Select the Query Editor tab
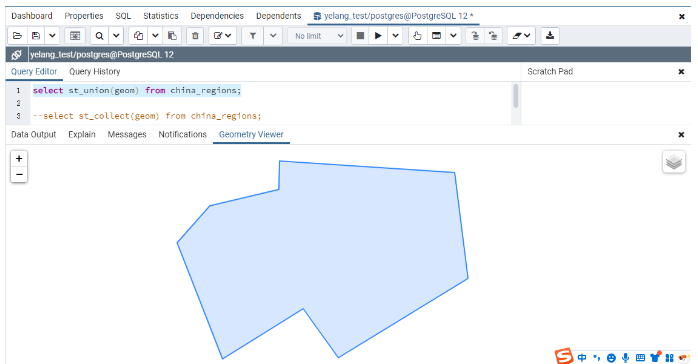698x364 pixels. click(x=34, y=72)
